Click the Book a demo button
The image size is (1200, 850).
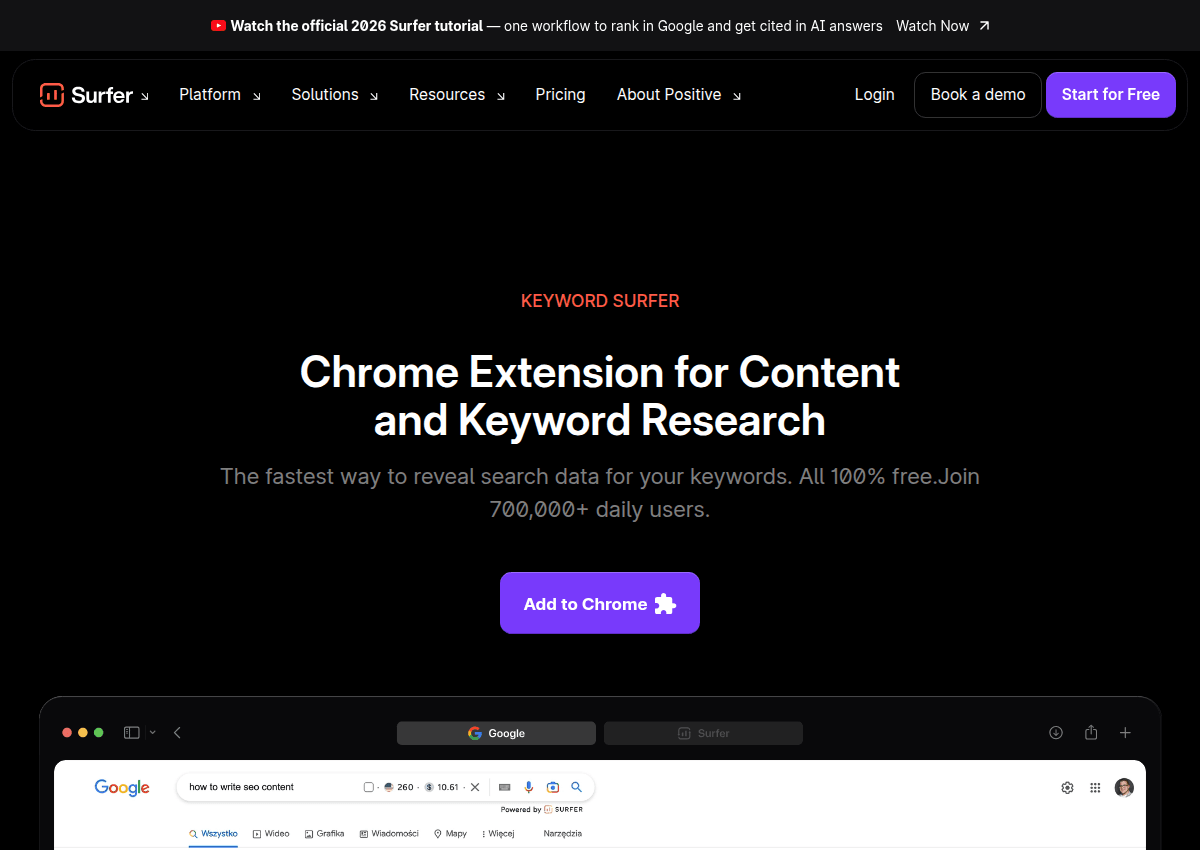978,95
